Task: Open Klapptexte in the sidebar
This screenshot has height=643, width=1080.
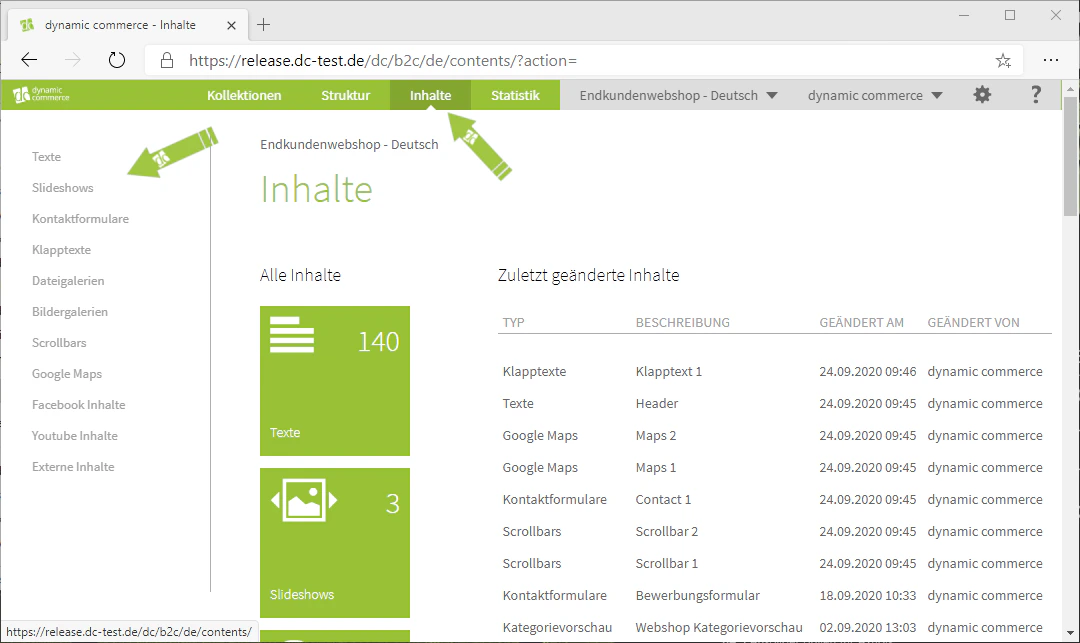Action: click(x=61, y=249)
